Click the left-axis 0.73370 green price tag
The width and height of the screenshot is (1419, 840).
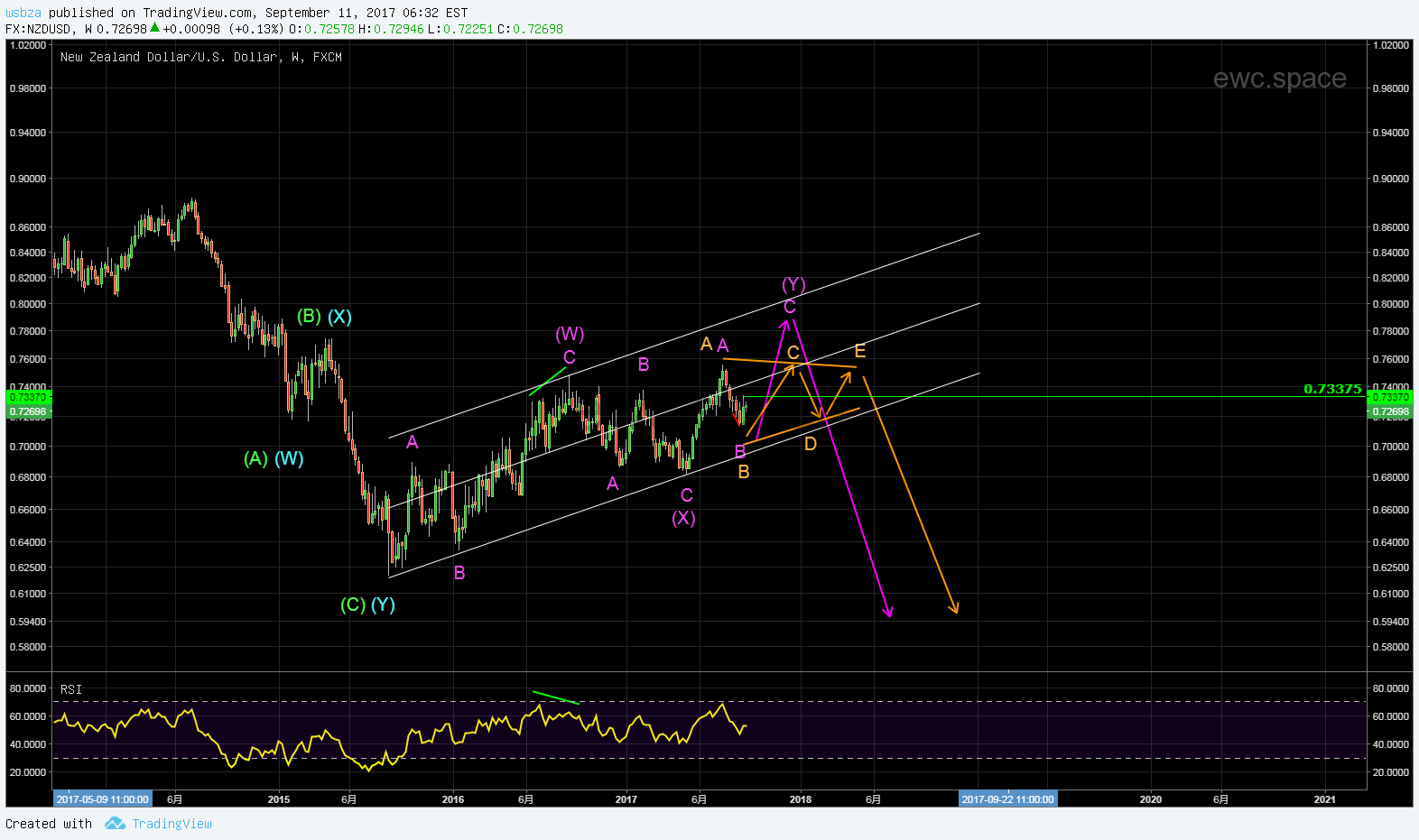(27, 397)
